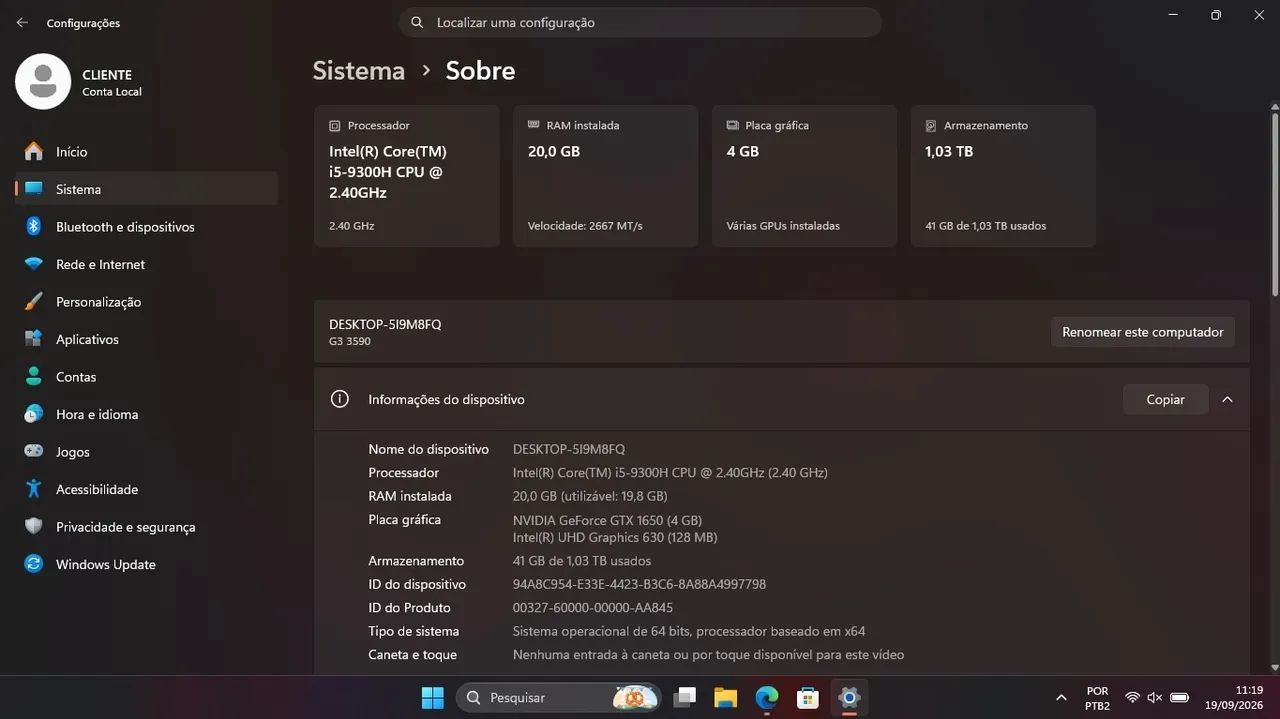The image size is (1280, 719).
Task: Open Contas settings page
Action: point(146,376)
